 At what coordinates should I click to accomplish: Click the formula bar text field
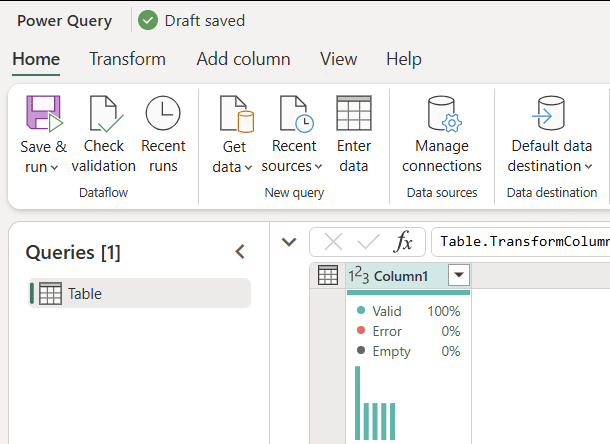[520, 242]
